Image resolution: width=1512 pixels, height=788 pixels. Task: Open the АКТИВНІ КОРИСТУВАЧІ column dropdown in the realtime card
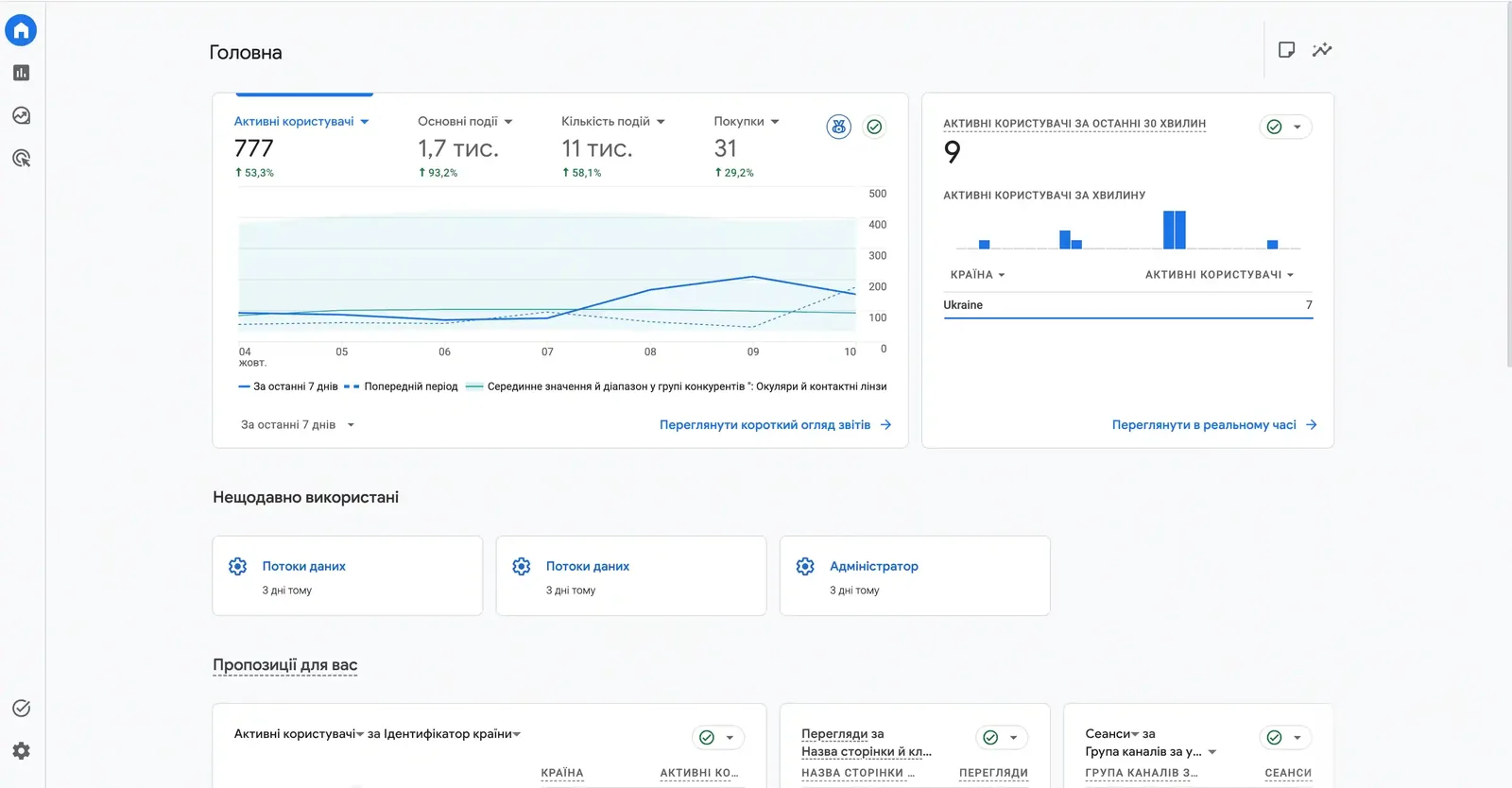coord(1219,275)
